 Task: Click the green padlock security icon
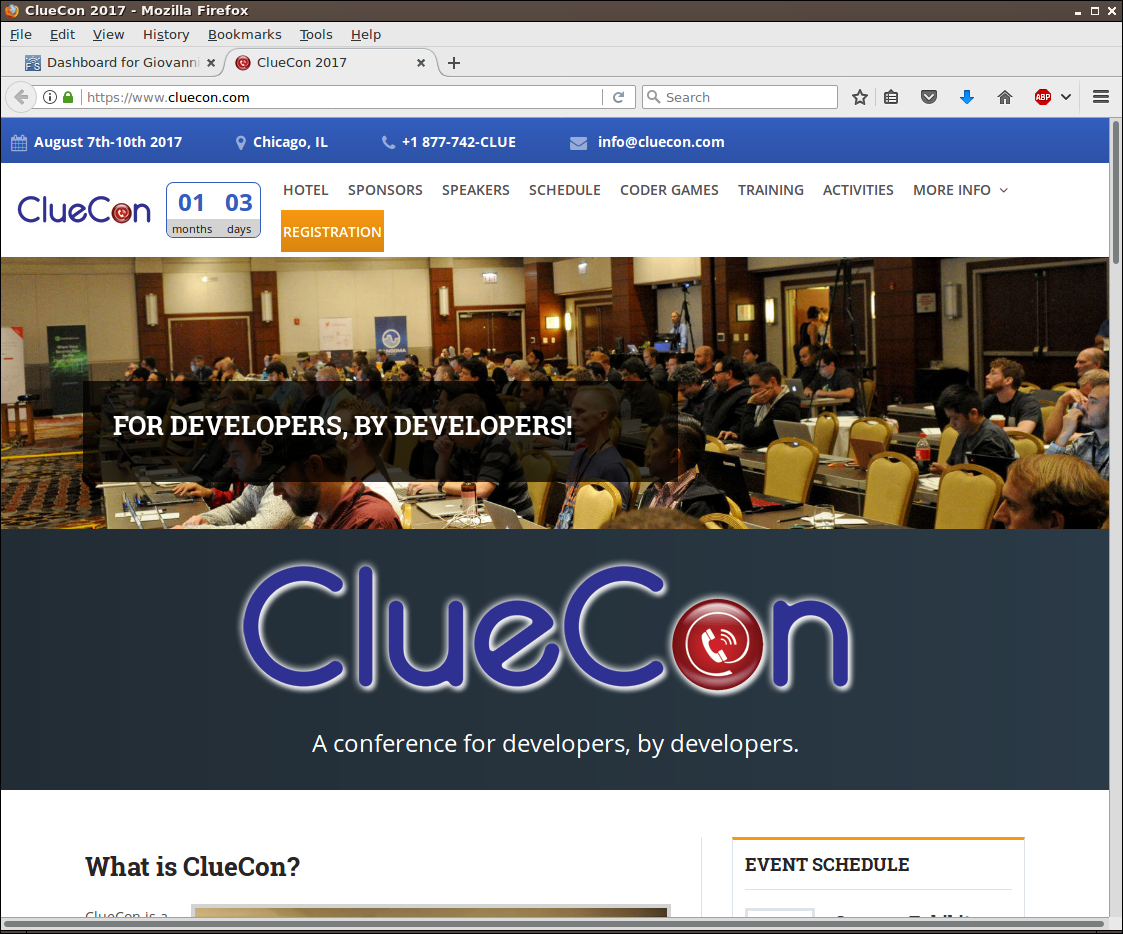(68, 97)
